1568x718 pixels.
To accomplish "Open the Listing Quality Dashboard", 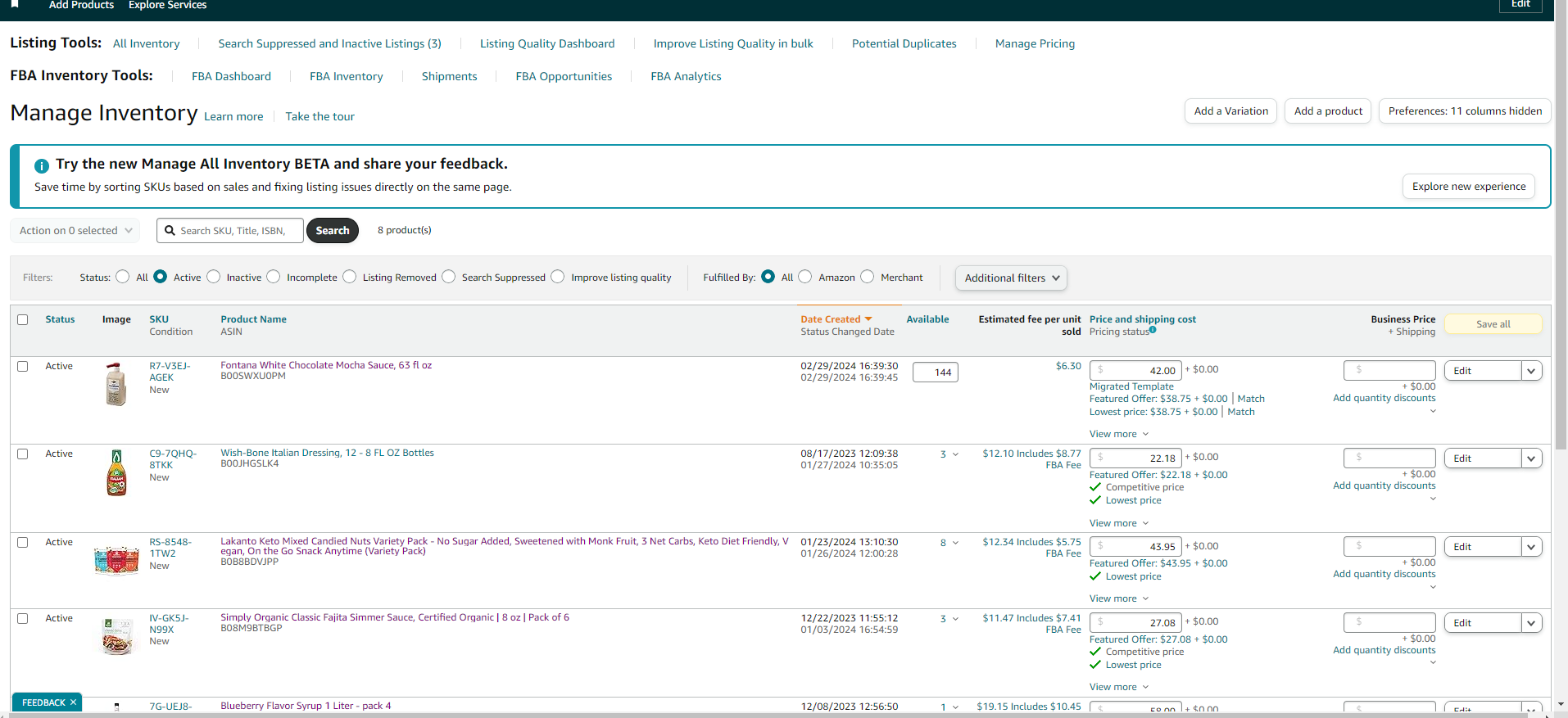I will 547,44.
